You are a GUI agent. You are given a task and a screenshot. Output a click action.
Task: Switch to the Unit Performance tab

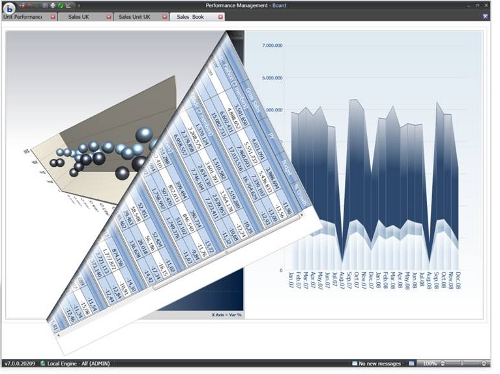(23, 17)
